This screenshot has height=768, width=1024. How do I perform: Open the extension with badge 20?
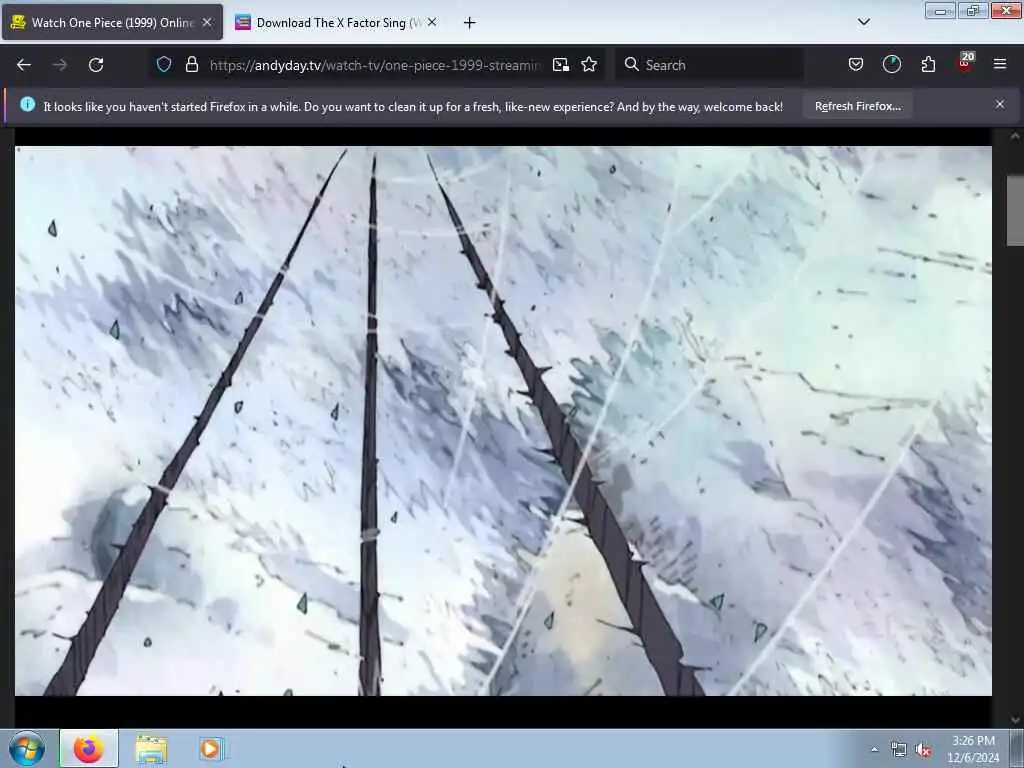click(x=965, y=63)
